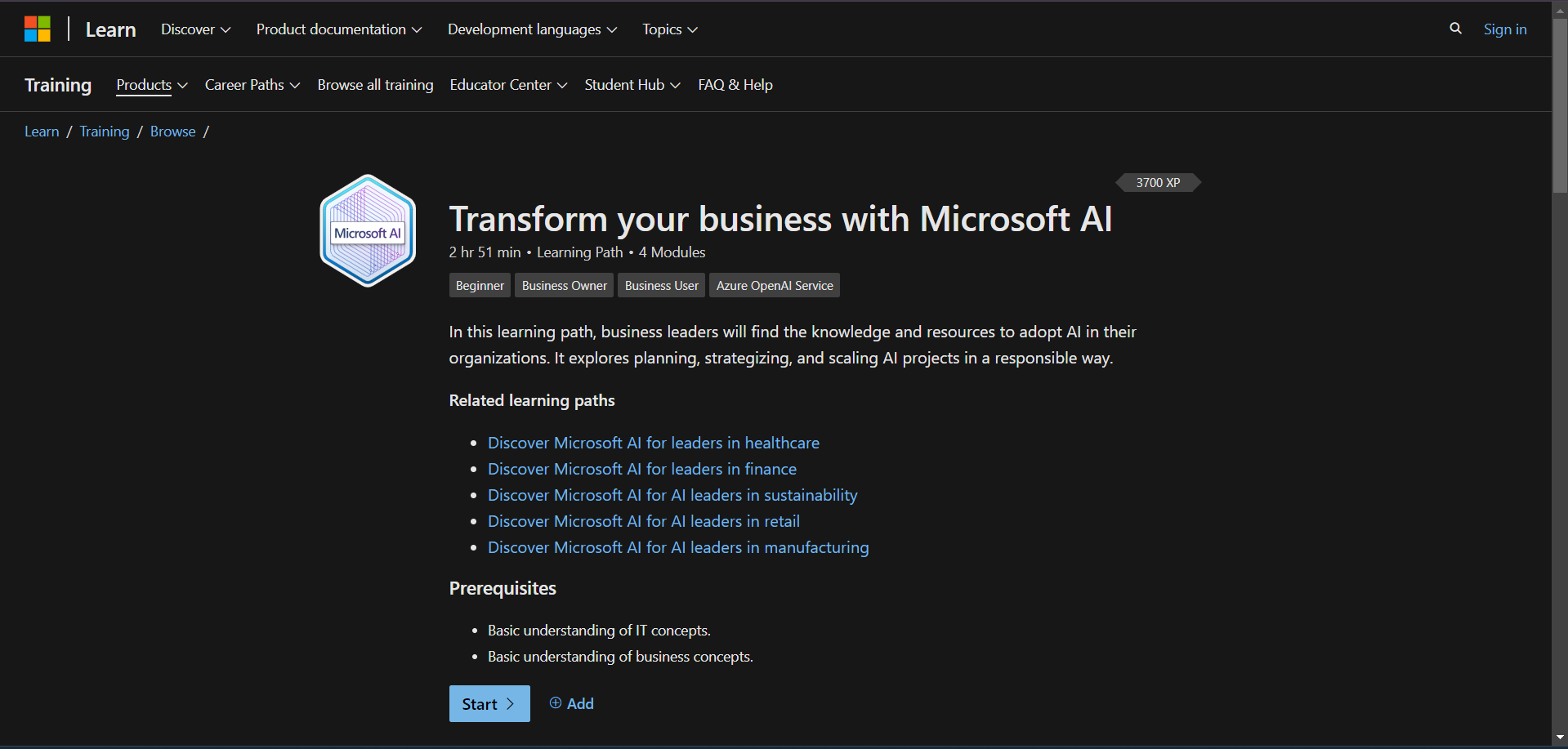1568x749 pixels.
Task: Click the Sign in link
Action: (1505, 29)
